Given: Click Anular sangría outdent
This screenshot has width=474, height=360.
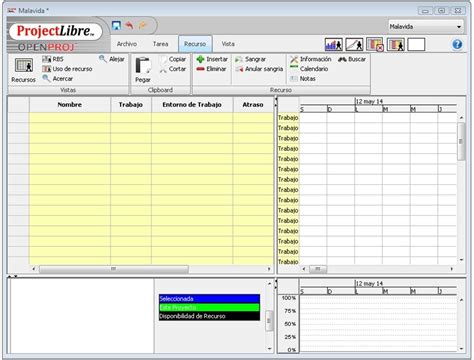Looking at the screenshot, I should pos(259,69).
